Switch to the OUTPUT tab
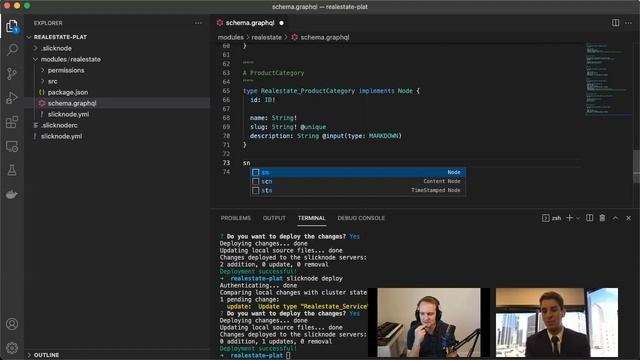The height and width of the screenshot is (360, 640). click(274, 218)
